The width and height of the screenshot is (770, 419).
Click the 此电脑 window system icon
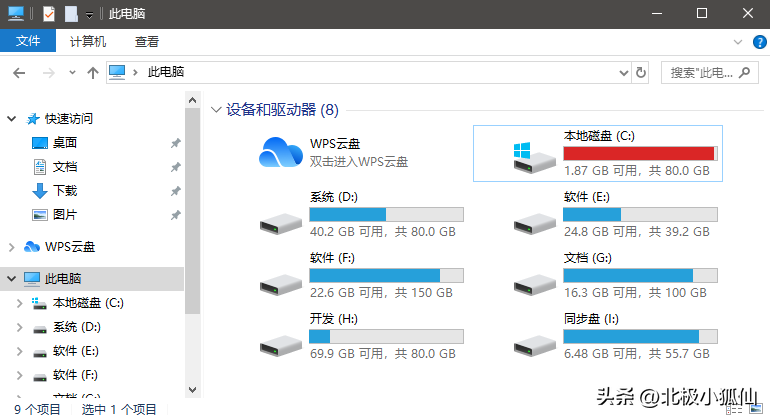coord(16,14)
